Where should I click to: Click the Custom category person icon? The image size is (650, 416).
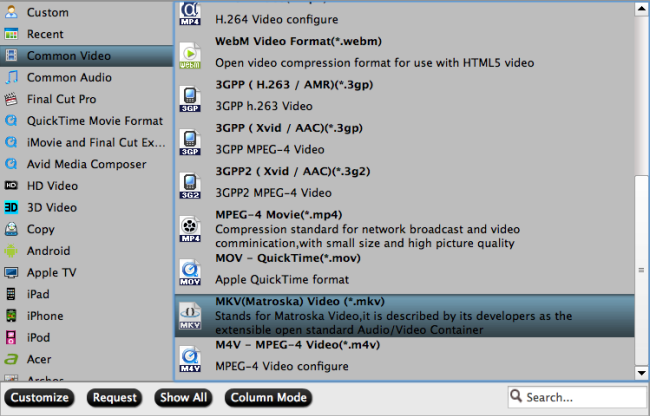pyautogui.click(x=11, y=12)
